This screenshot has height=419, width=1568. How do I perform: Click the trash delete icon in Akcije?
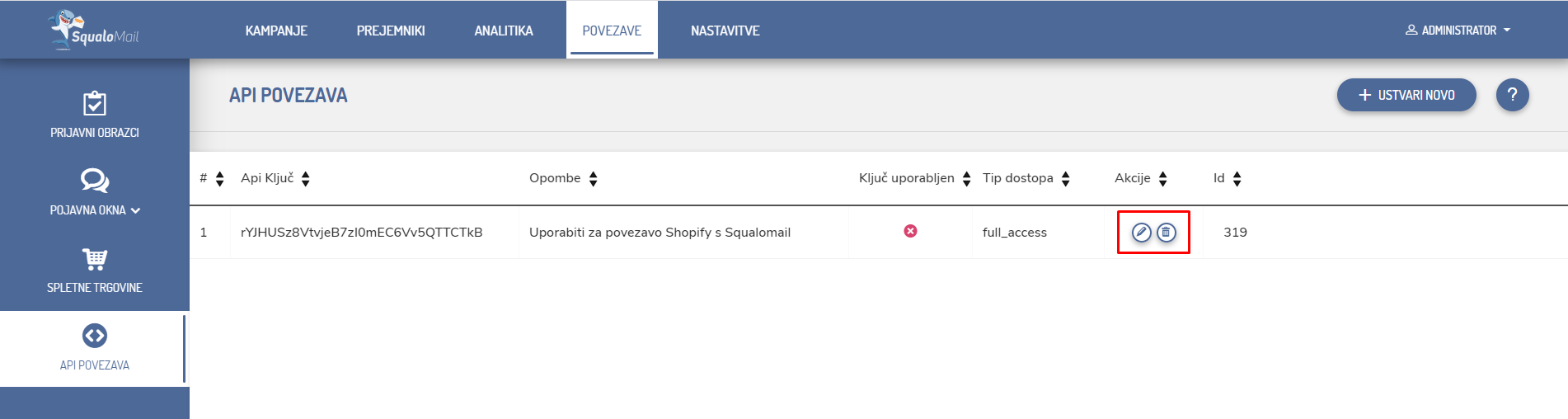pos(1166,233)
